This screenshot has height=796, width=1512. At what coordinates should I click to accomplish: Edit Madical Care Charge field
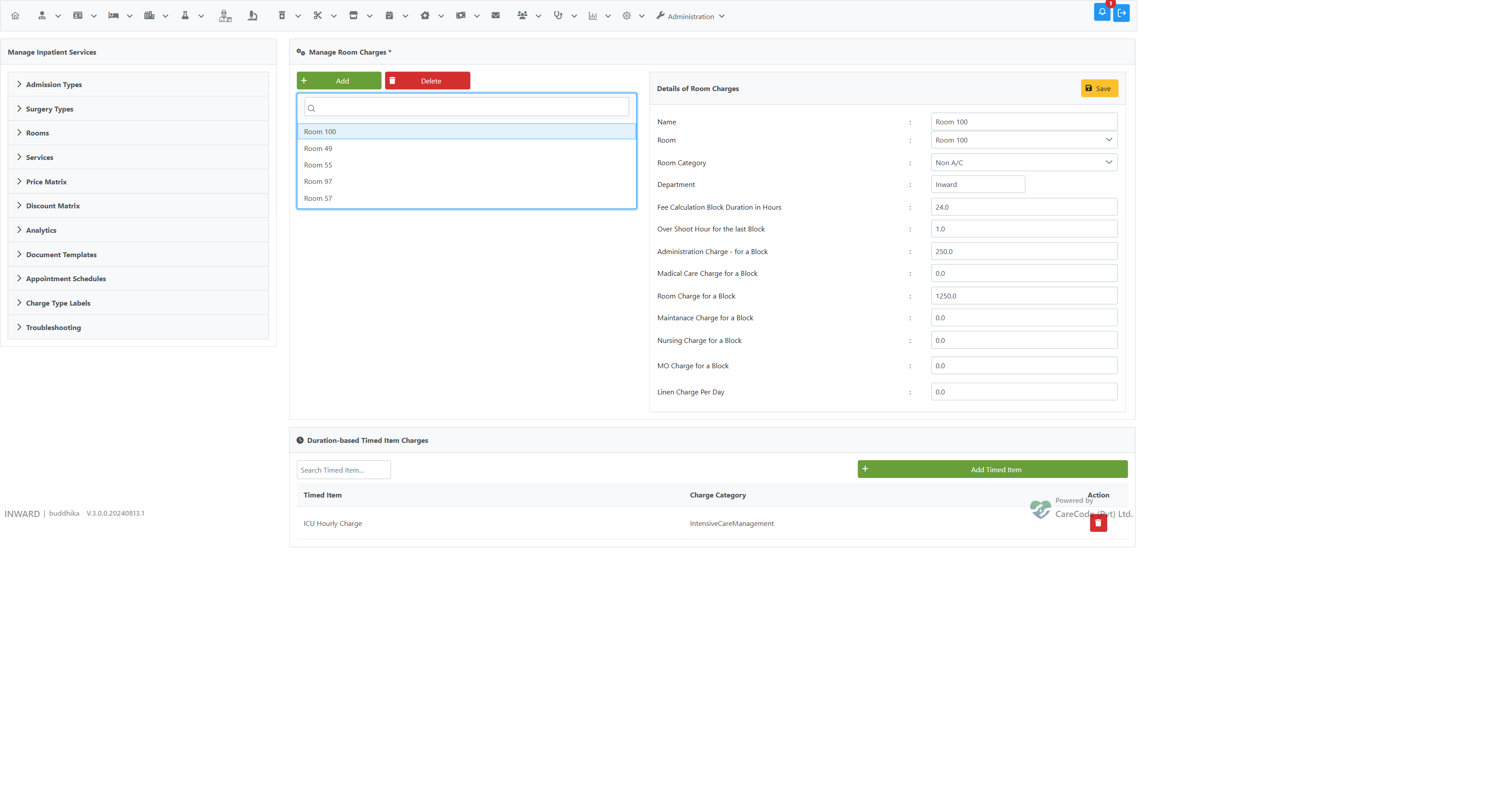1024,273
